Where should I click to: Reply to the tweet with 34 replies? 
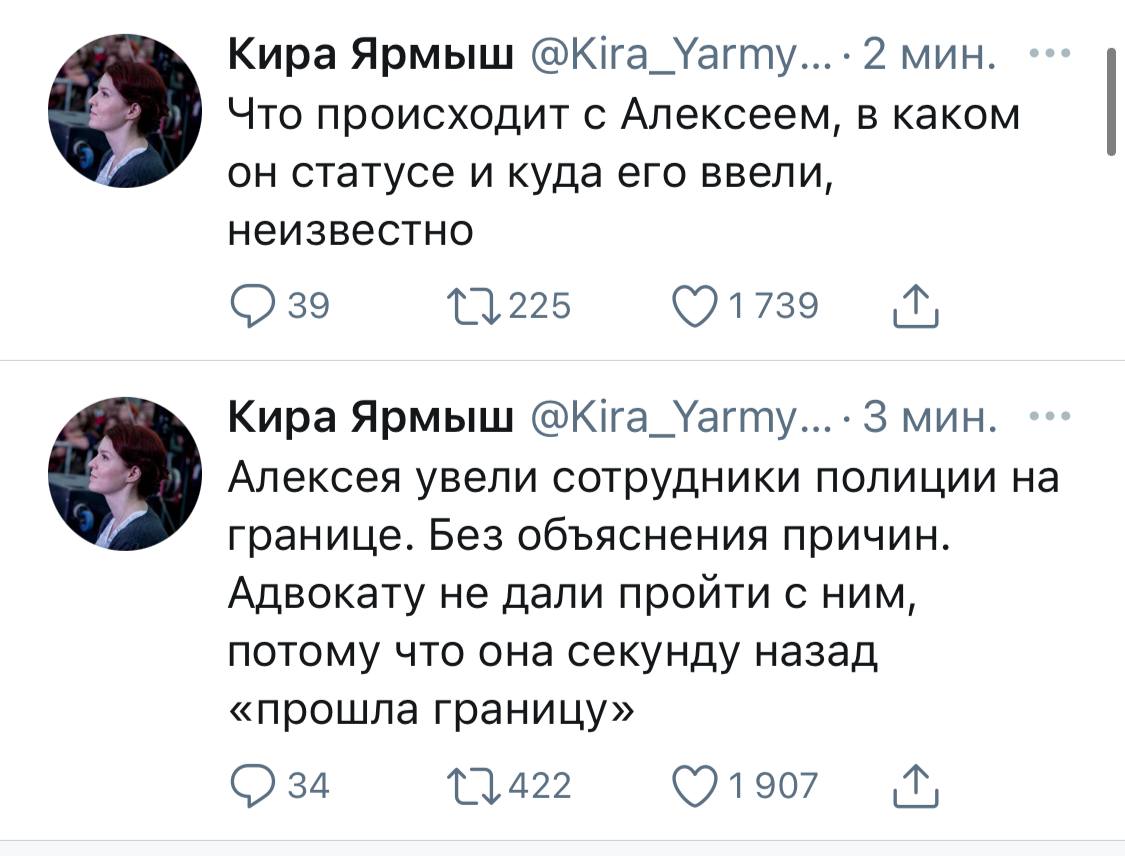(249, 786)
